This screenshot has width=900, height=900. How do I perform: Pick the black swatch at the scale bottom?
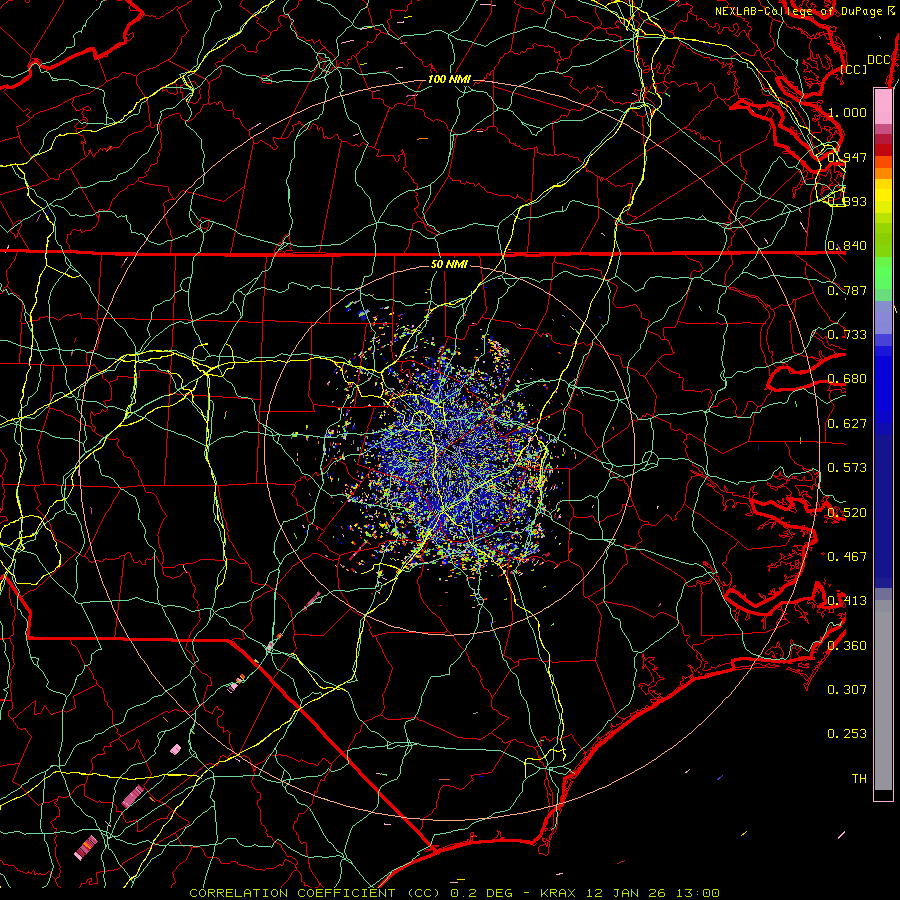point(883,794)
